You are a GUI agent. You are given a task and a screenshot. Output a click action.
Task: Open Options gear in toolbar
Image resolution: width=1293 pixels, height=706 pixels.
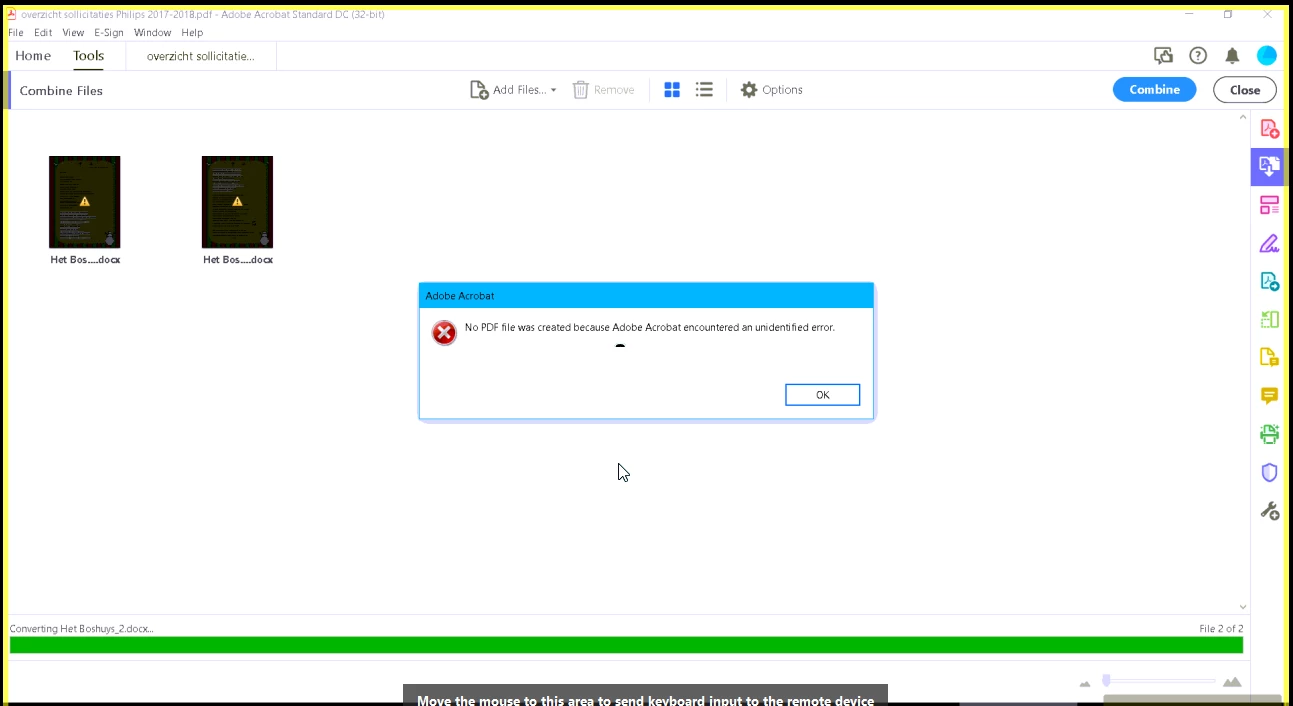(771, 90)
